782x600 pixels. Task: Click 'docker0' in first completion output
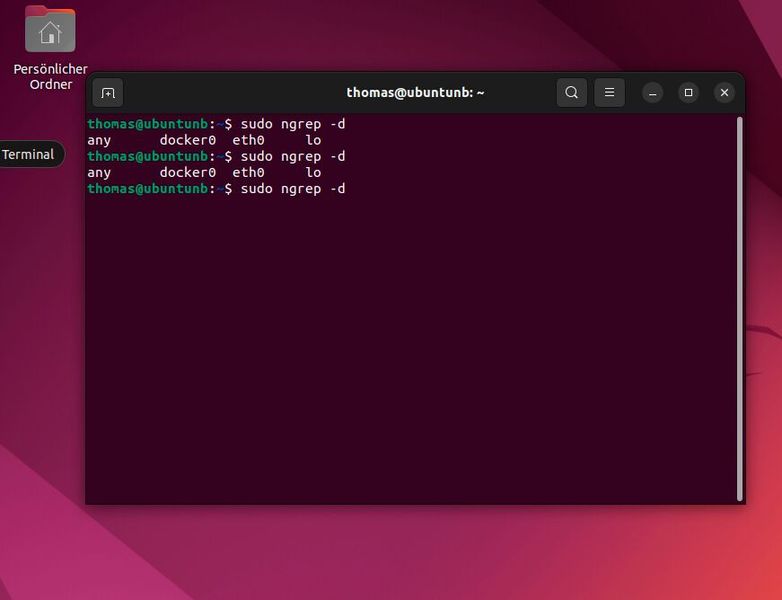(188, 140)
